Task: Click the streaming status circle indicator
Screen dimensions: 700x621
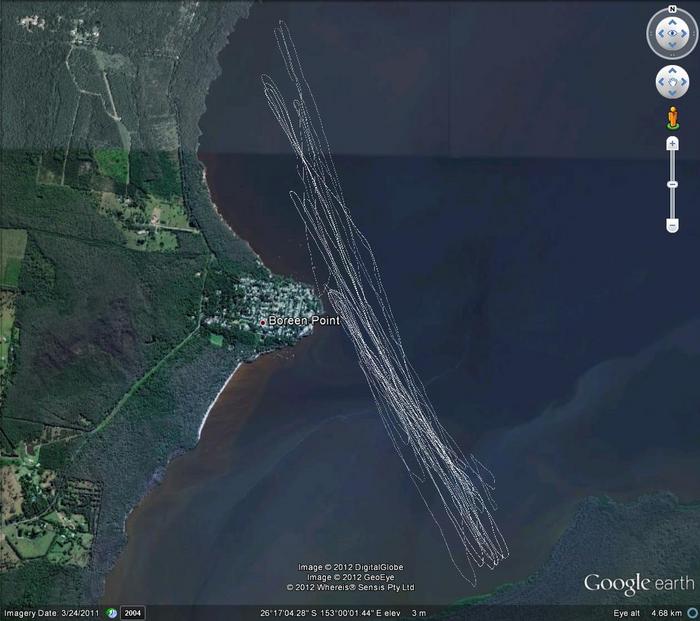Action: [x=691, y=613]
